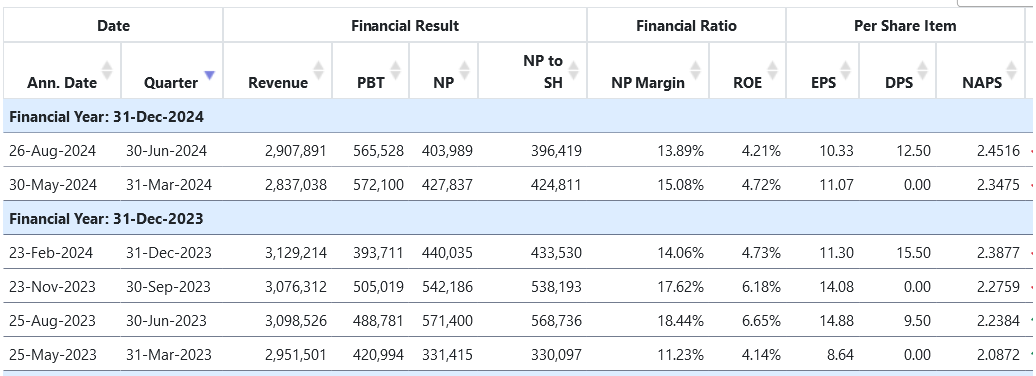Open the 23-Feb-2024 announcement date
1036x376 pixels.
tap(51, 252)
